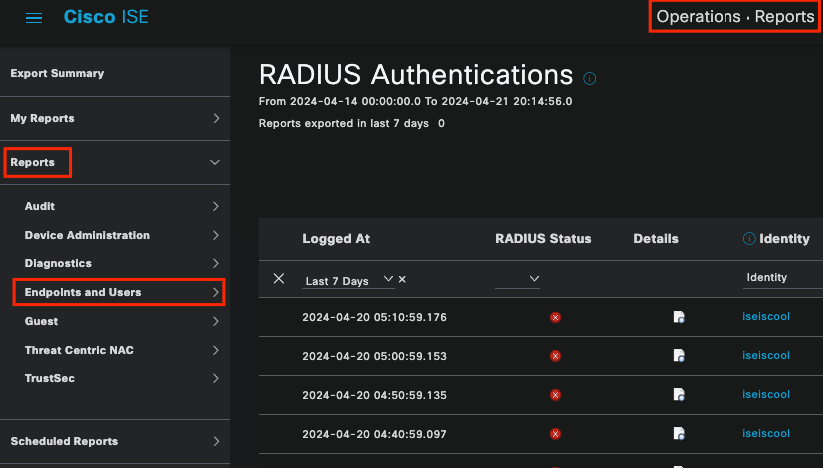Open iseiscool identity for 04:50:59.135 row

(766, 394)
